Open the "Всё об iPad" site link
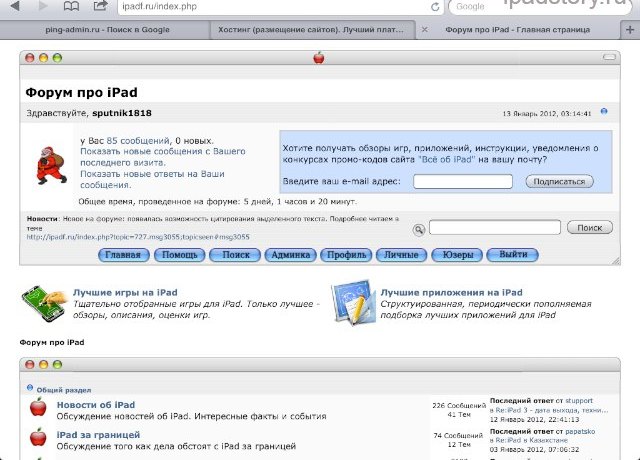Screen dimensions: 640x460 coord(447,159)
